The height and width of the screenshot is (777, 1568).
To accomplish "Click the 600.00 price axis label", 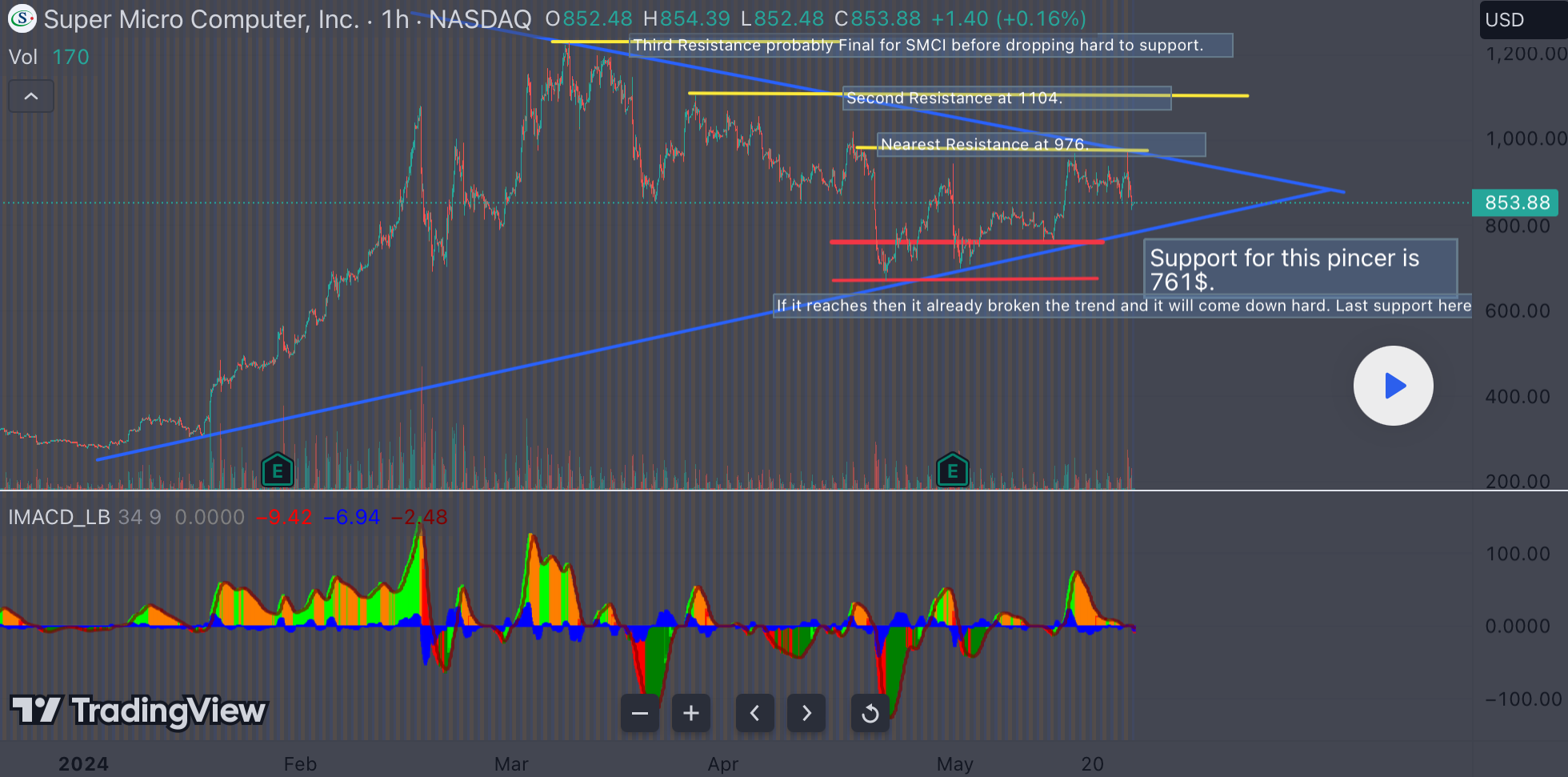I will coord(1518,310).
